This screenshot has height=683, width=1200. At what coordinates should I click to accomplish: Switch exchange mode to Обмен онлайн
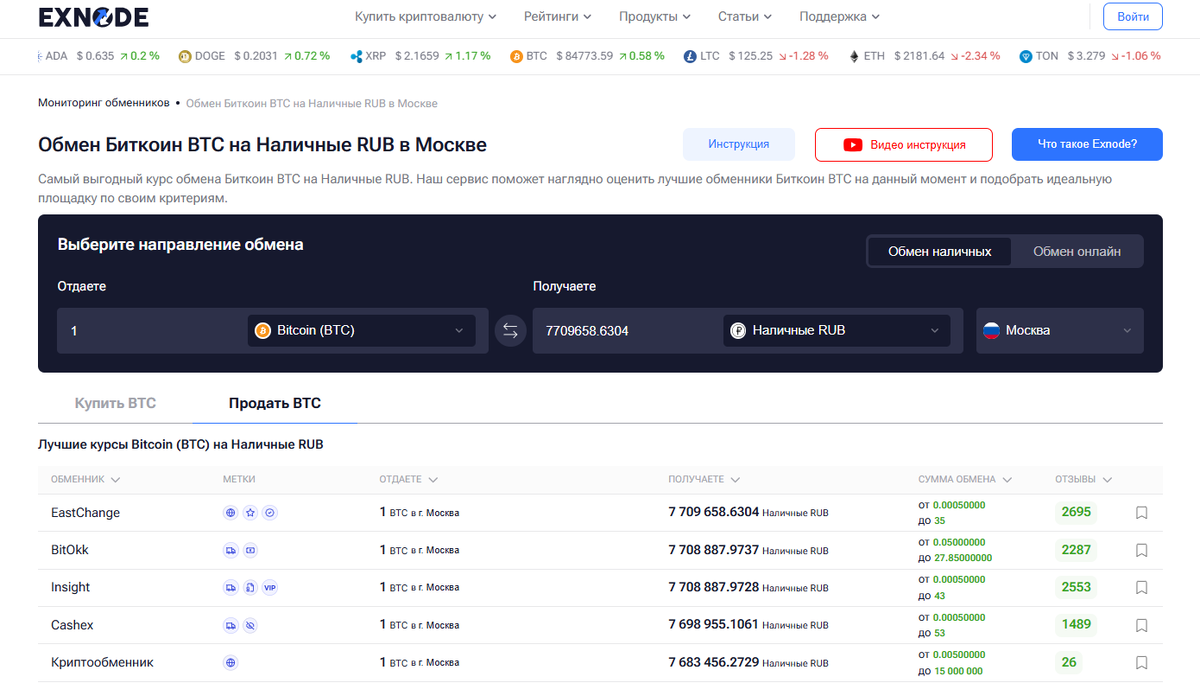[1077, 251]
